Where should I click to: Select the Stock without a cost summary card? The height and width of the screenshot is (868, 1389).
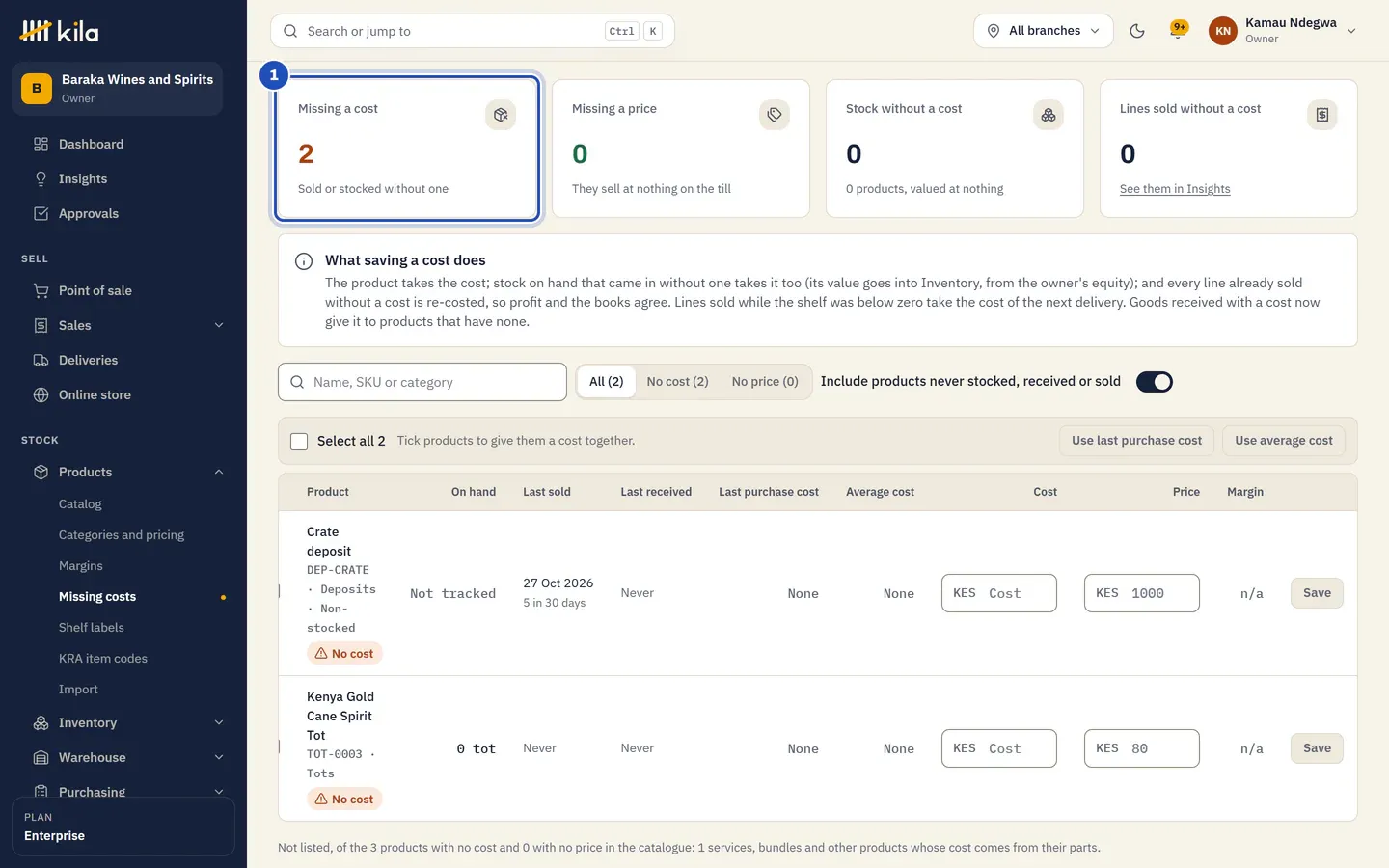tap(955, 149)
